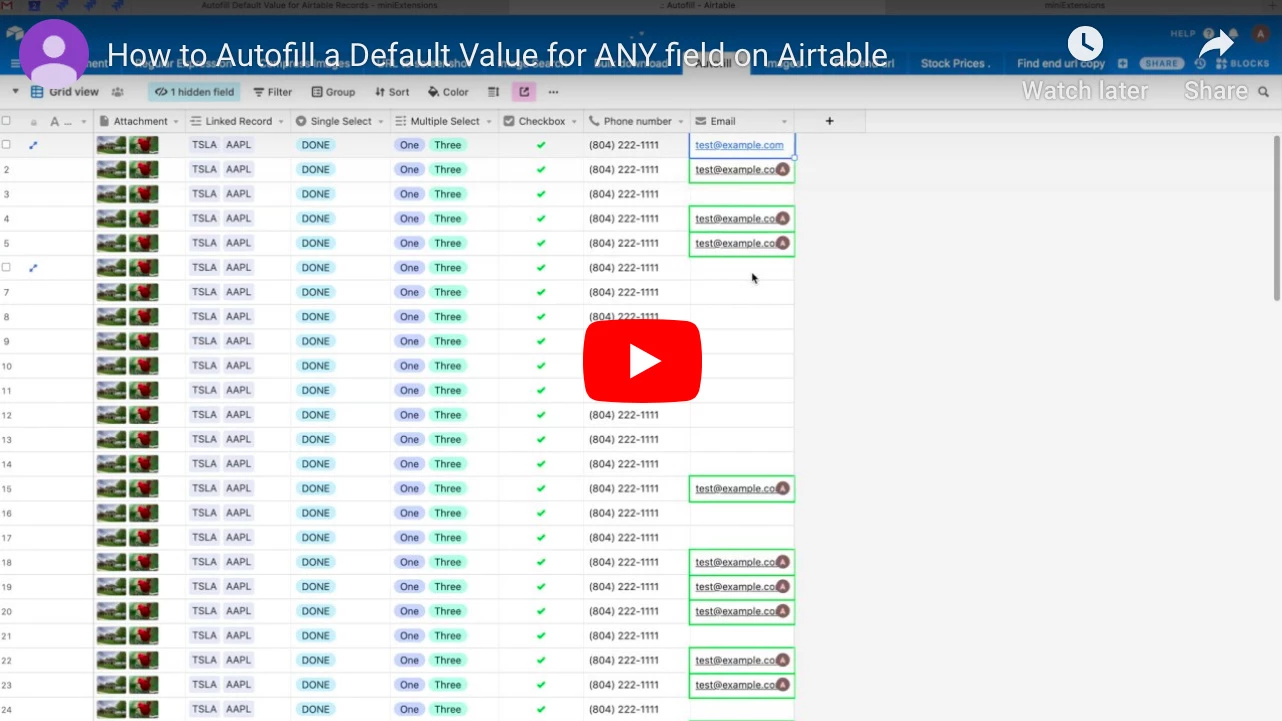Open the three-dot more options menu

[x=553, y=92]
